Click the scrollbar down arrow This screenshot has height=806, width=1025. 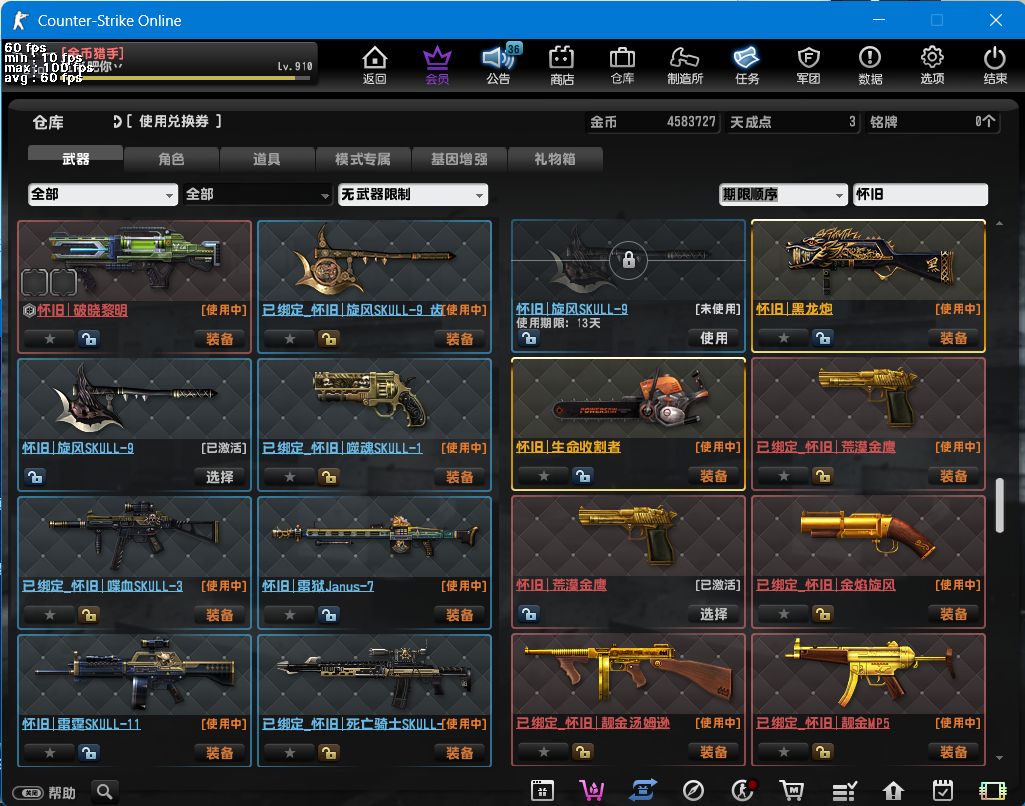[x=999, y=758]
